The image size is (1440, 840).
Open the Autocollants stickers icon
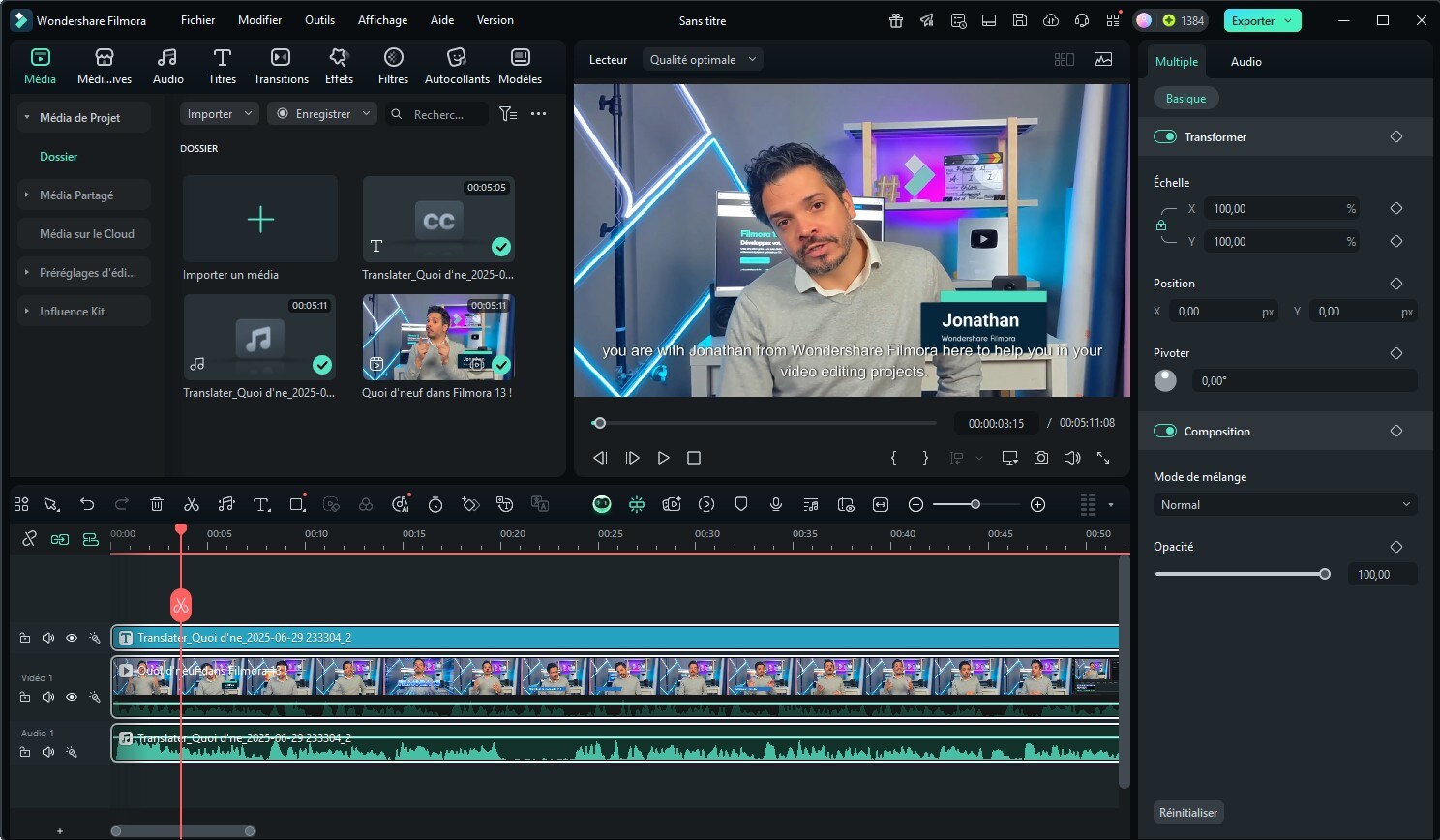(457, 58)
